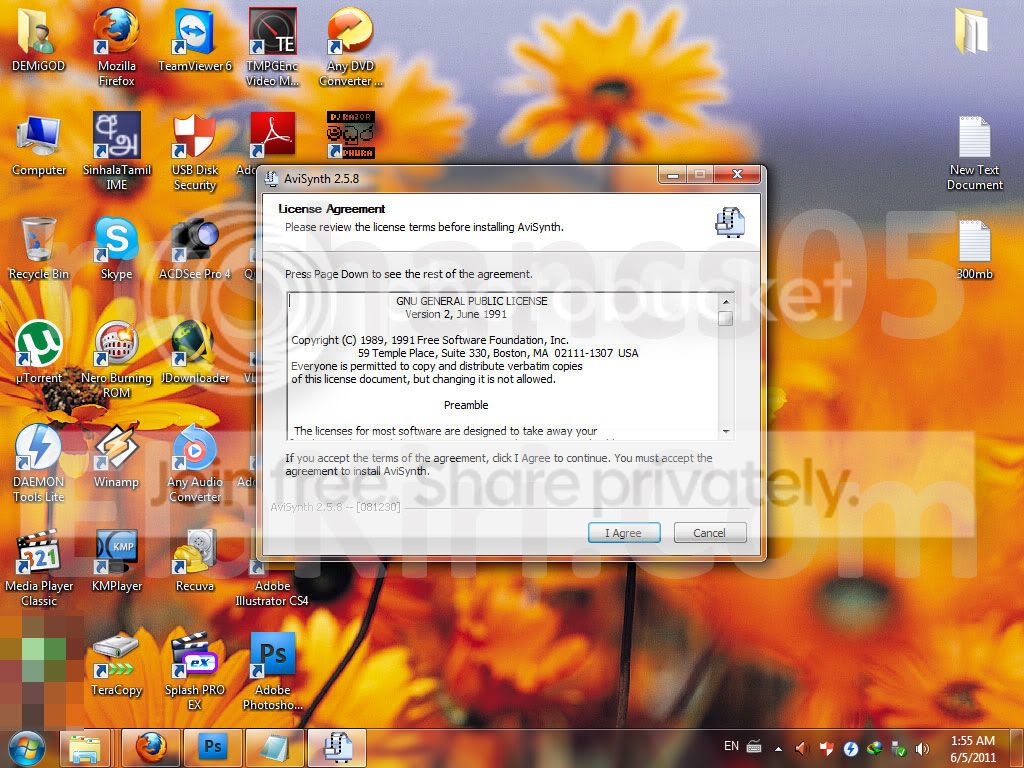Screen dimensions: 1024x768
Task: Launch Adobe Photoshop desktop shortcut
Action: [x=272, y=670]
